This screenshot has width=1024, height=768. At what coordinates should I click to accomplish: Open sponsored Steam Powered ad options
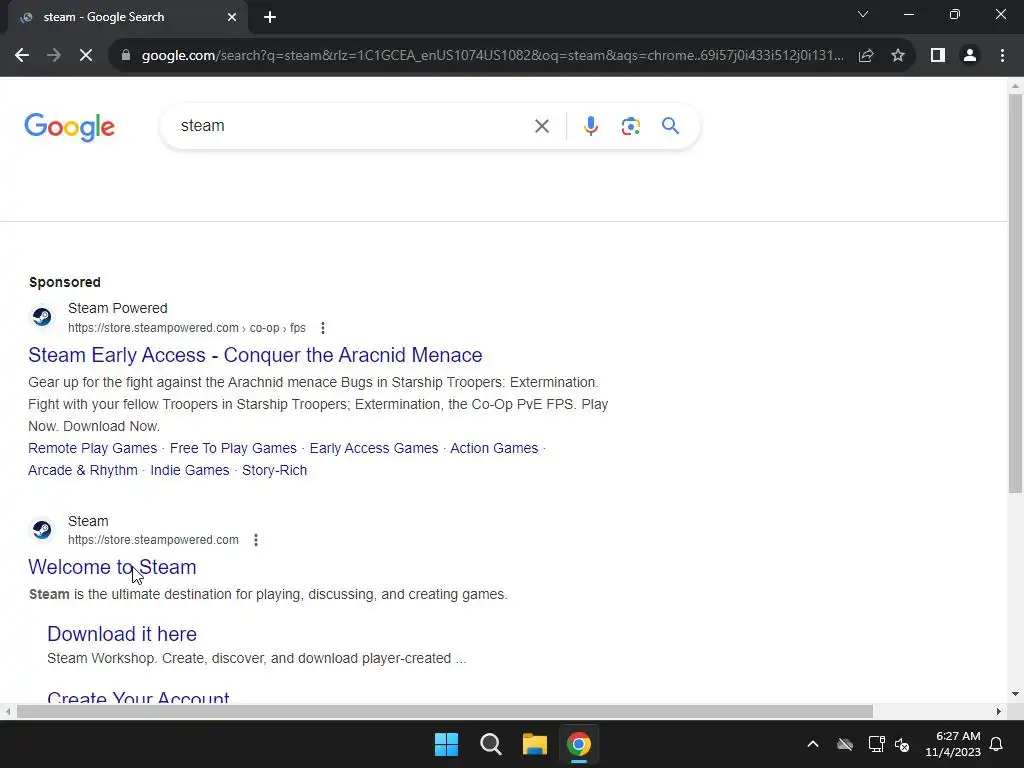tap(323, 328)
